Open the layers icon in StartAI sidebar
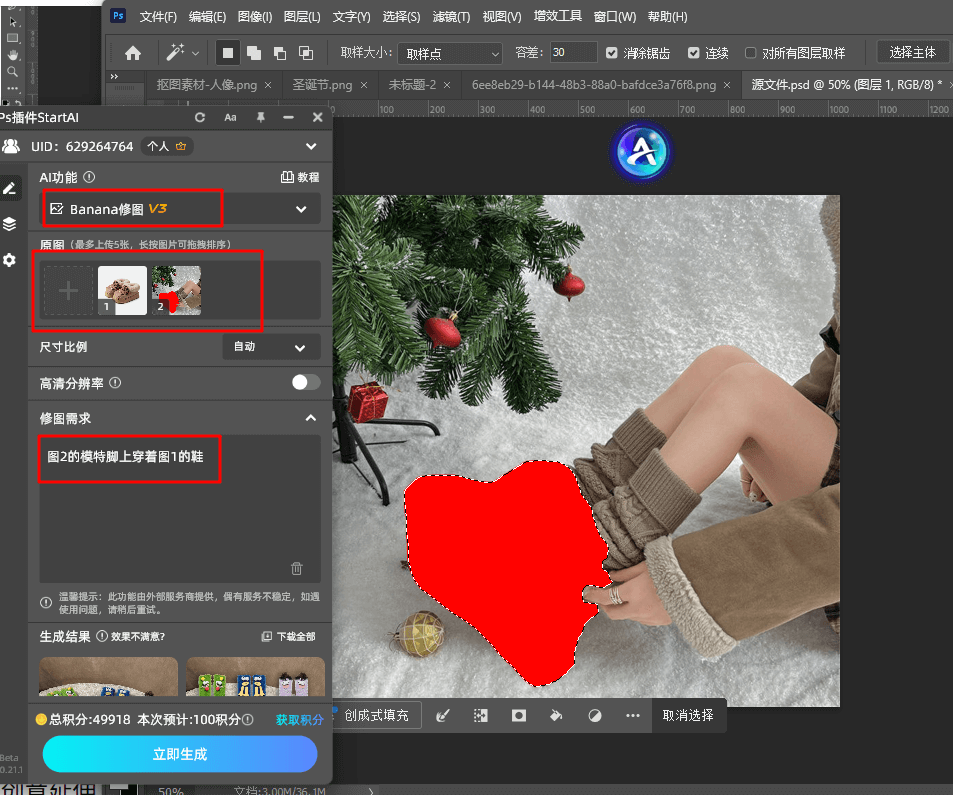The width and height of the screenshot is (953, 795). (10, 224)
